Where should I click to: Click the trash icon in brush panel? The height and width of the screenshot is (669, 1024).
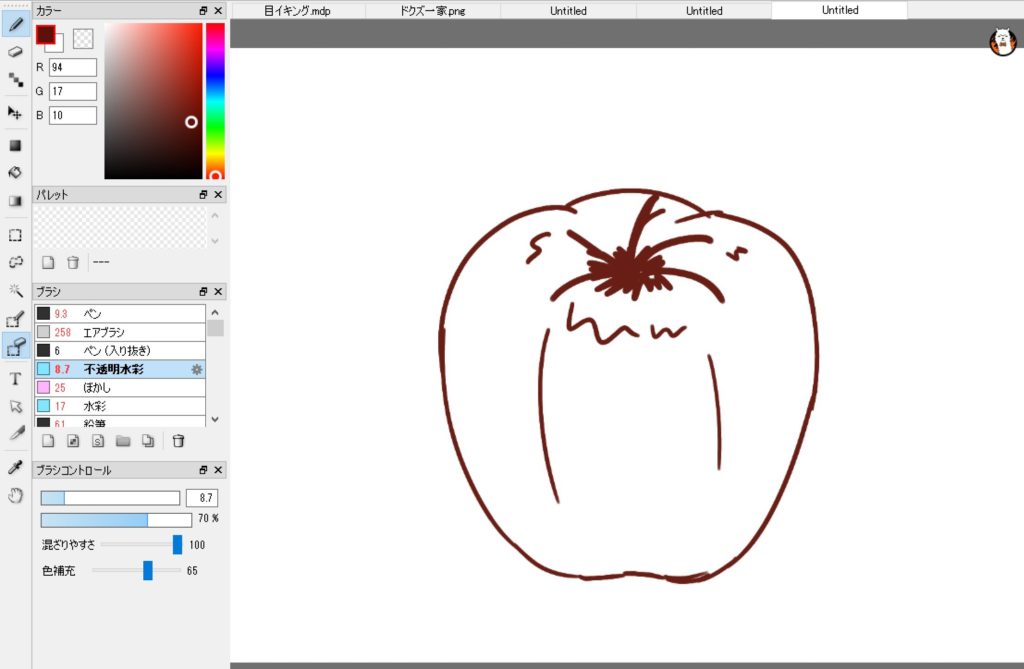(x=178, y=441)
